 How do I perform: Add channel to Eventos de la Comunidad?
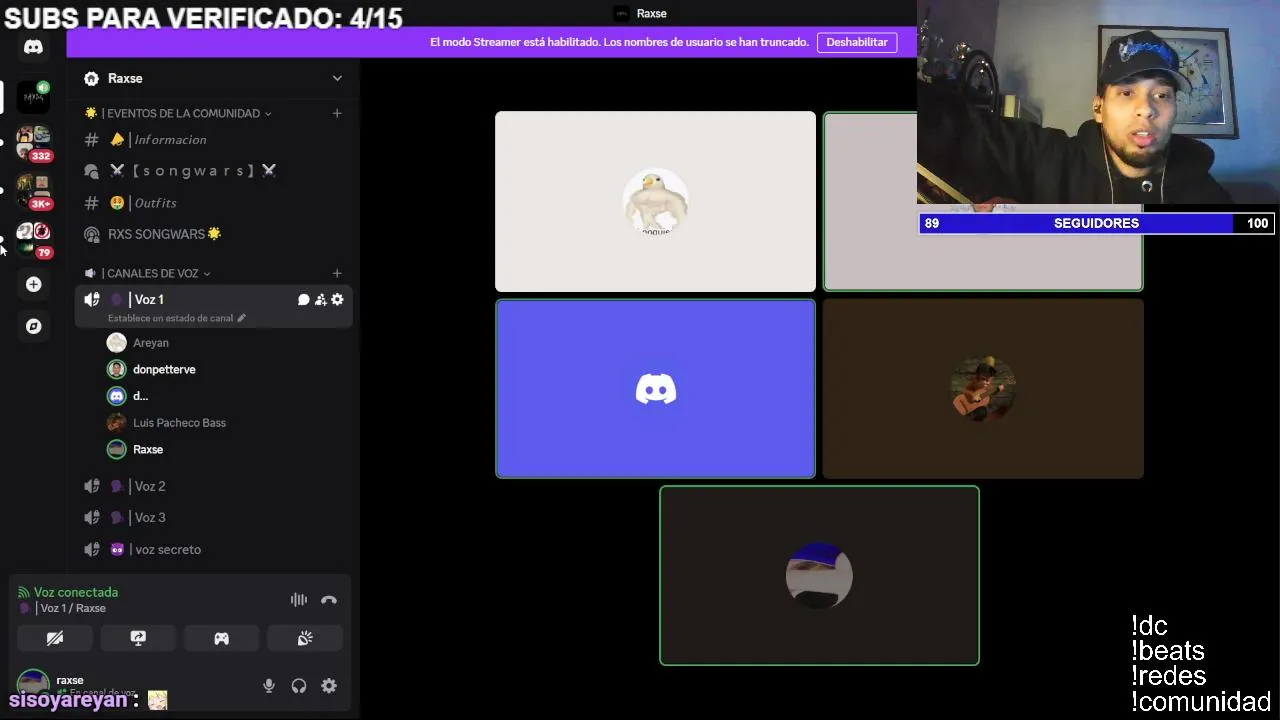point(337,113)
